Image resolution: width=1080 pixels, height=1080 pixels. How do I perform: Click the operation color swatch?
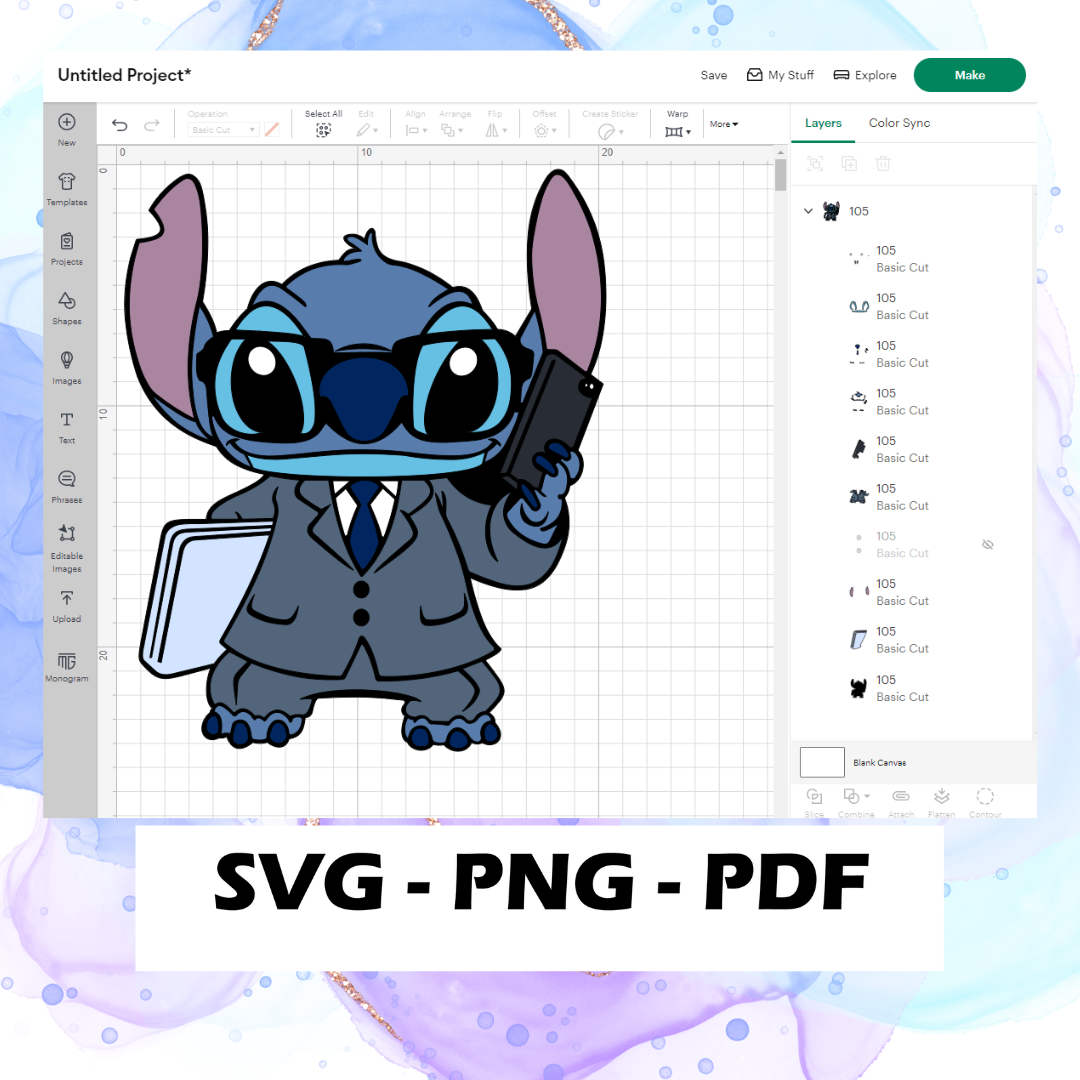tap(272, 129)
